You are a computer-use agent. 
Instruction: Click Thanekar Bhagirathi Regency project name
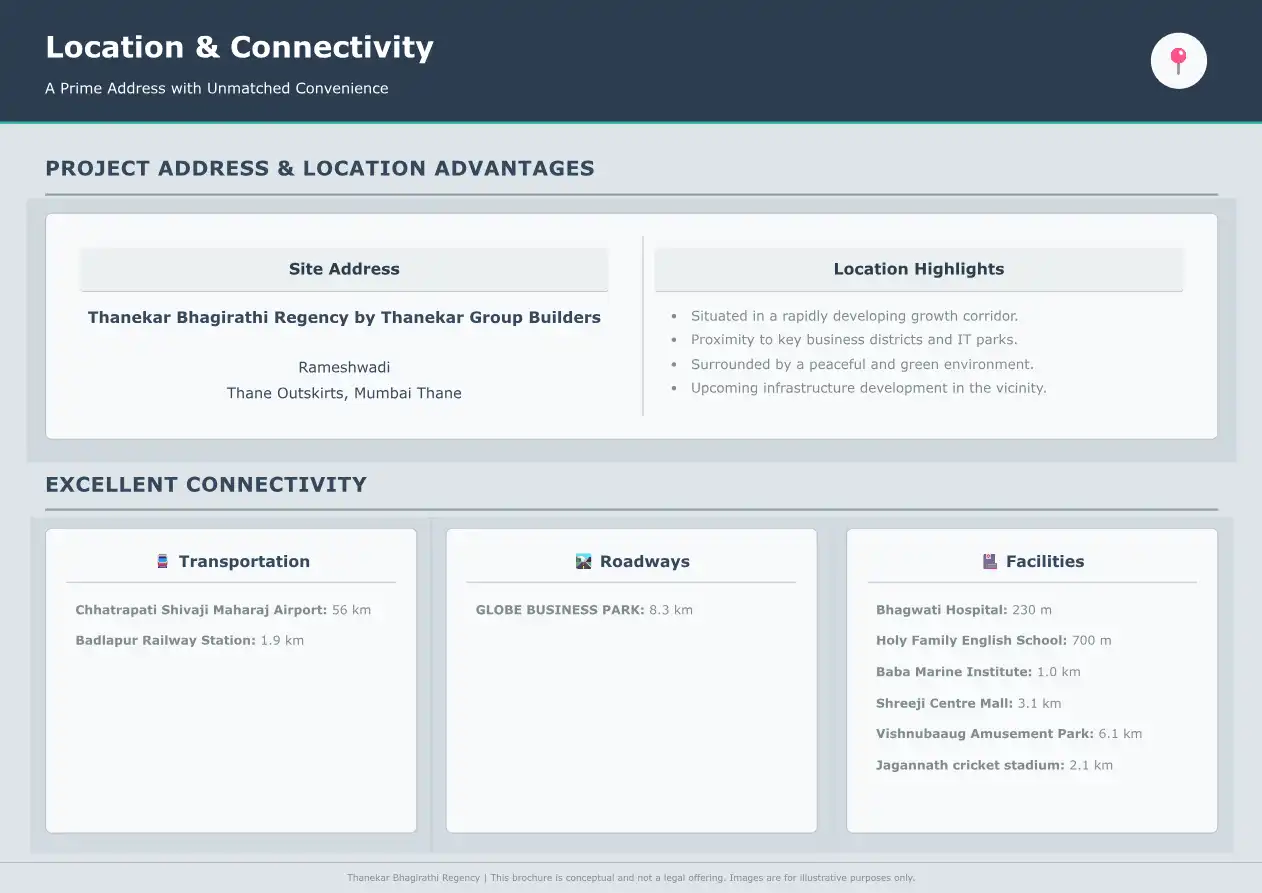(x=344, y=318)
